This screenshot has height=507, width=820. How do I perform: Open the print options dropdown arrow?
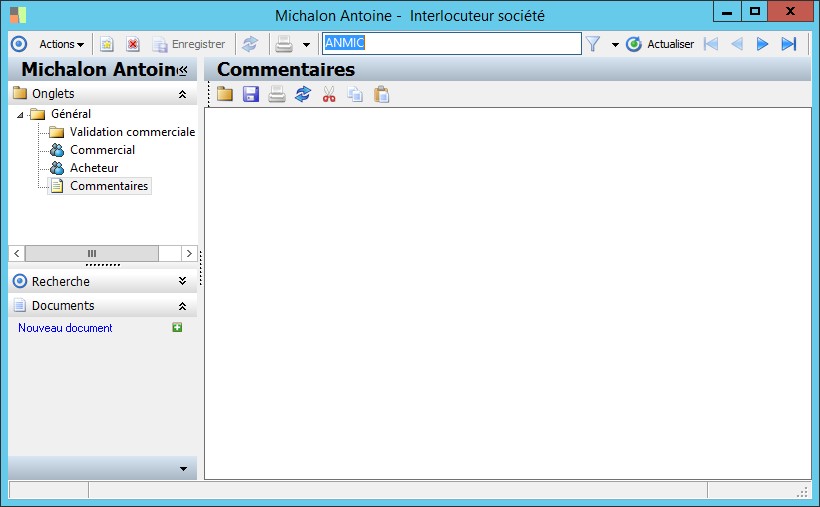(x=306, y=45)
